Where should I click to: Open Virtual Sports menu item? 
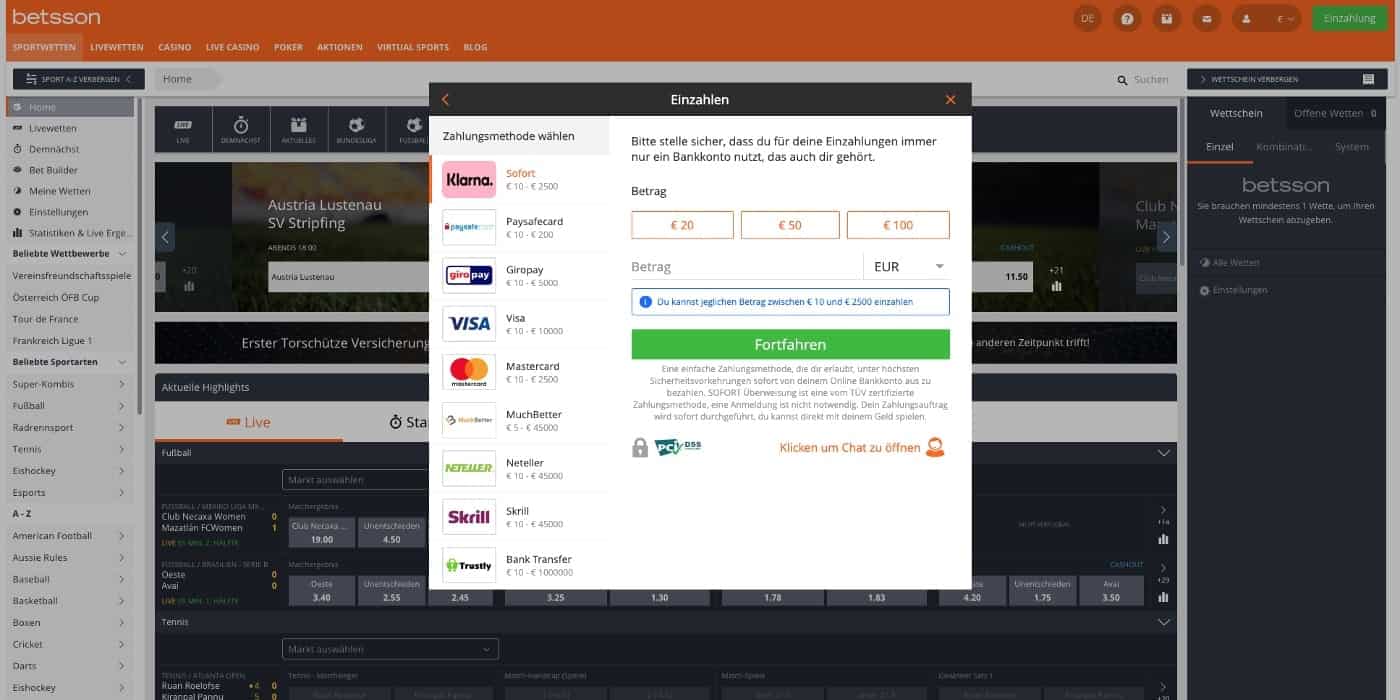click(413, 47)
